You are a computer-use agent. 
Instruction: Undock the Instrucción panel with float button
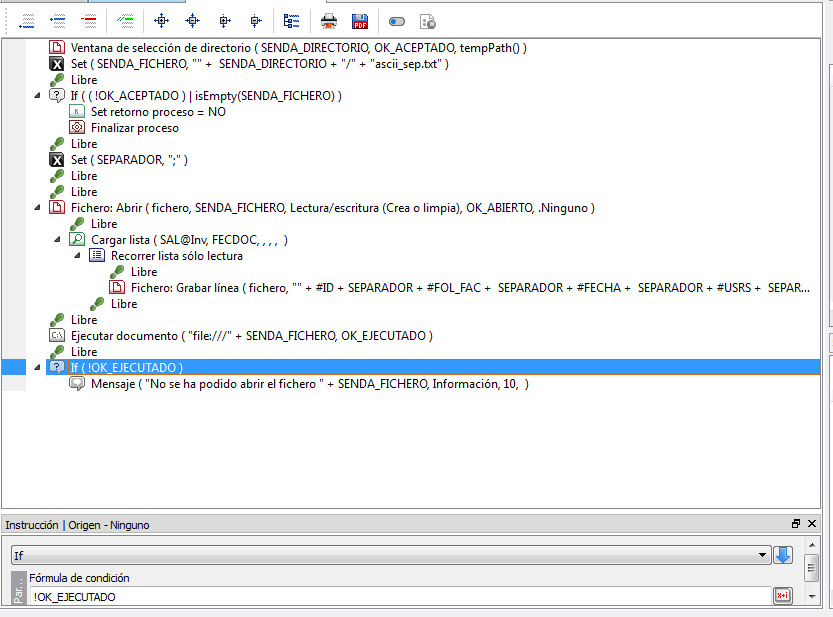[x=796, y=524]
